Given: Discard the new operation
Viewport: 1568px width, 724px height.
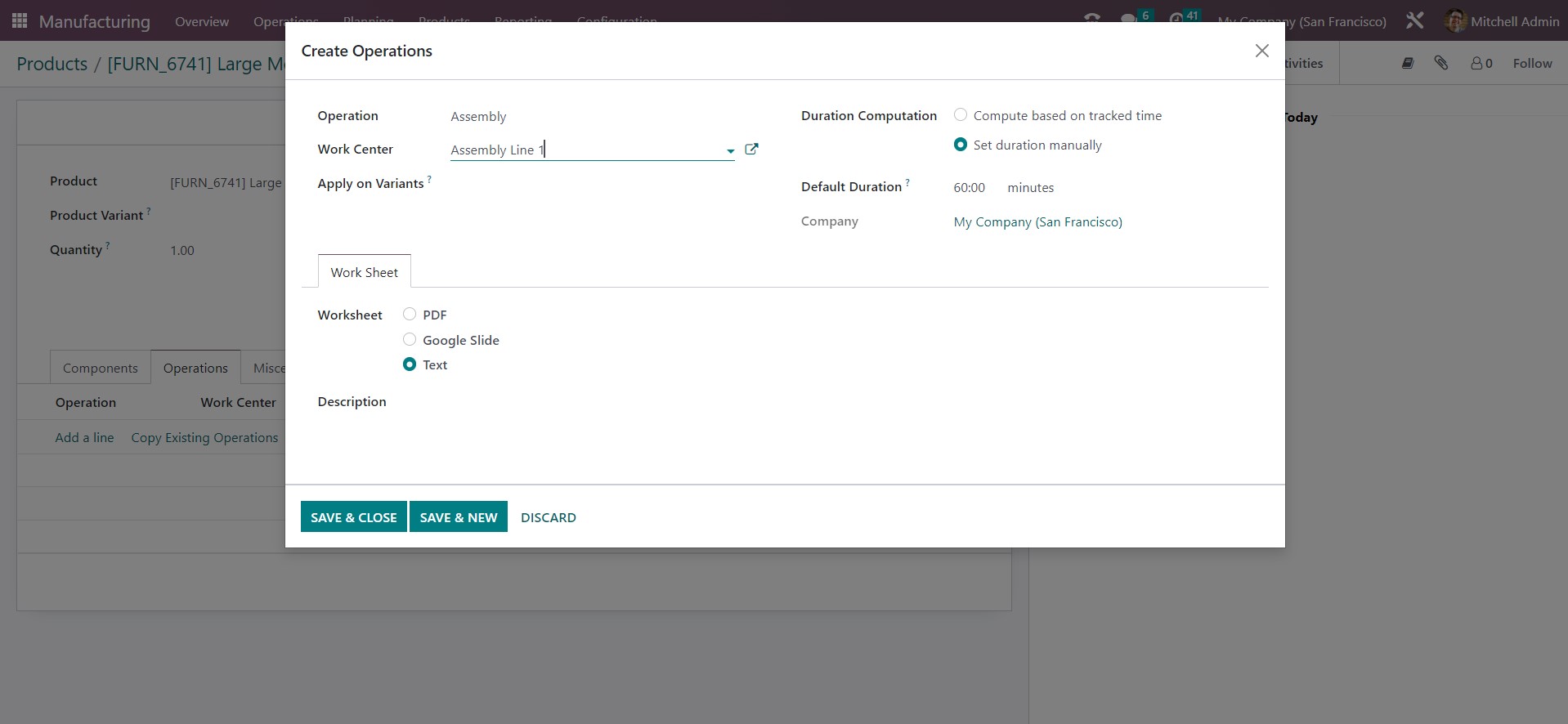Looking at the screenshot, I should pos(548,517).
